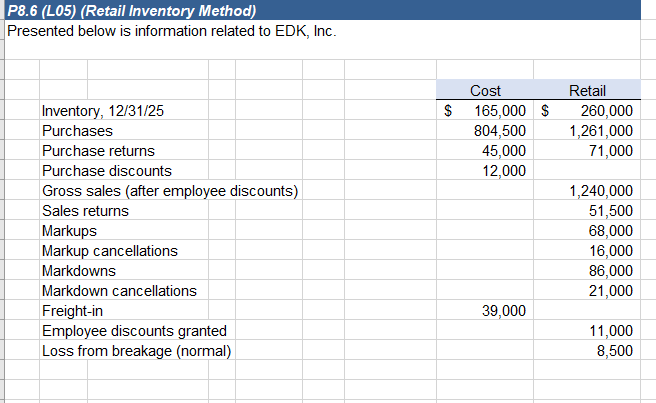Image resolution: width=656 pixels, height=403 pixels.
Task: Select the Cost column header cell
Action: coord(485,90)
